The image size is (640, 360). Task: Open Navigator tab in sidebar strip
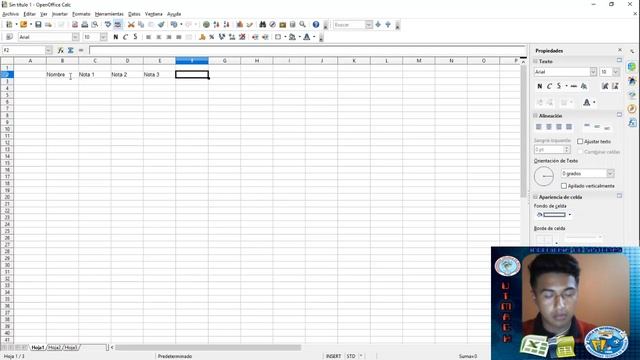(632, 109)
